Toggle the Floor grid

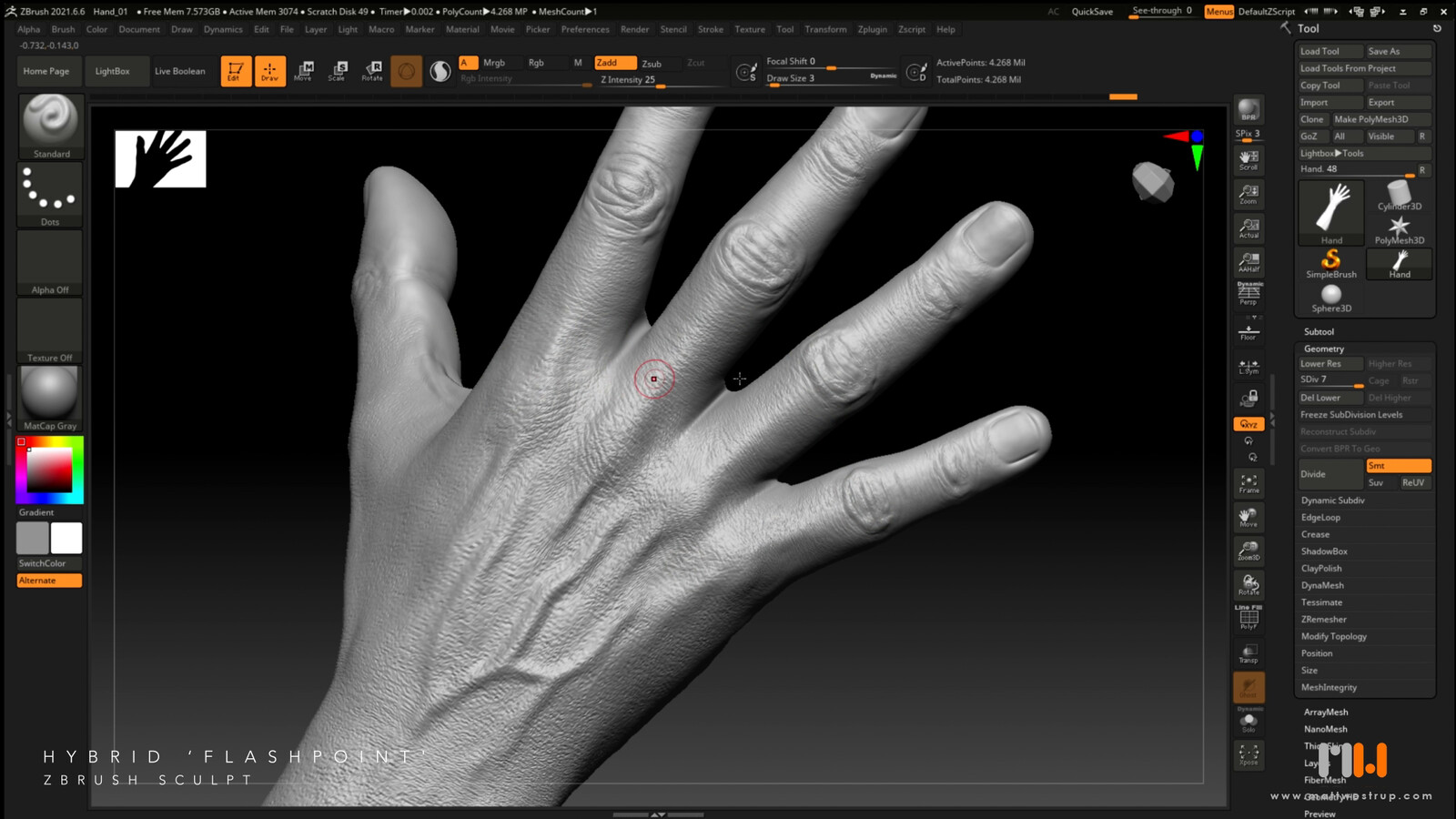[1249, 331]
